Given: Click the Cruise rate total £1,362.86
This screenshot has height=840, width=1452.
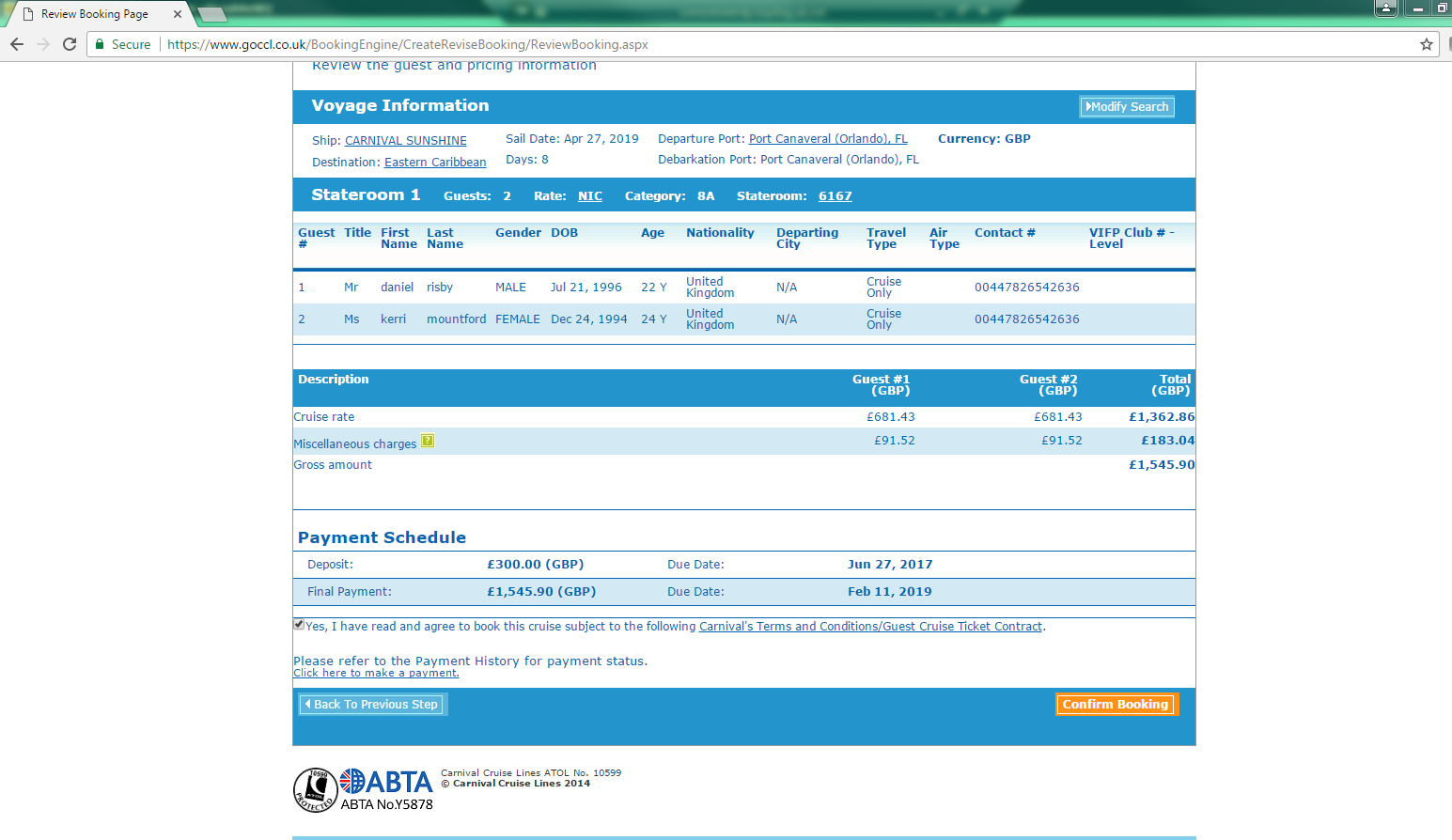Looking at the screenshot, I should click(1162, 417).
